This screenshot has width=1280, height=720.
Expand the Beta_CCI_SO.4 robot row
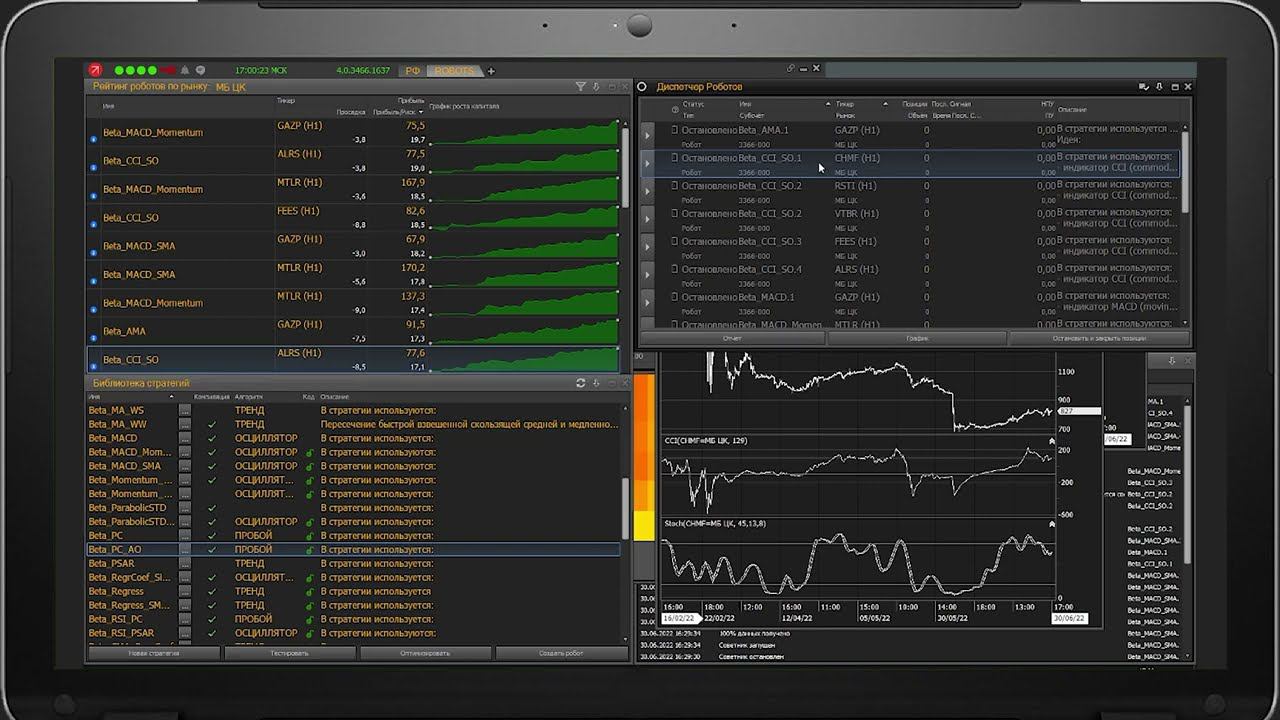[647, 275]
